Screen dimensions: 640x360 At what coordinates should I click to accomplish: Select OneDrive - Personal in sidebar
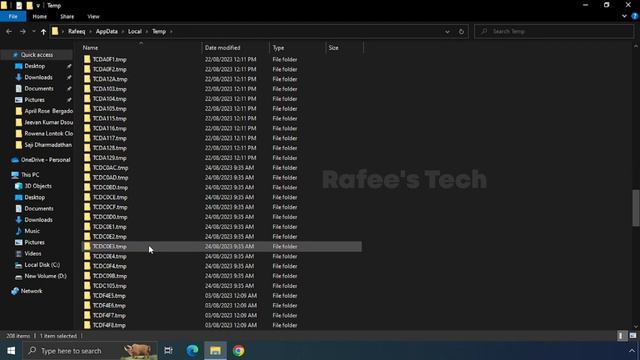coord(45,160)
